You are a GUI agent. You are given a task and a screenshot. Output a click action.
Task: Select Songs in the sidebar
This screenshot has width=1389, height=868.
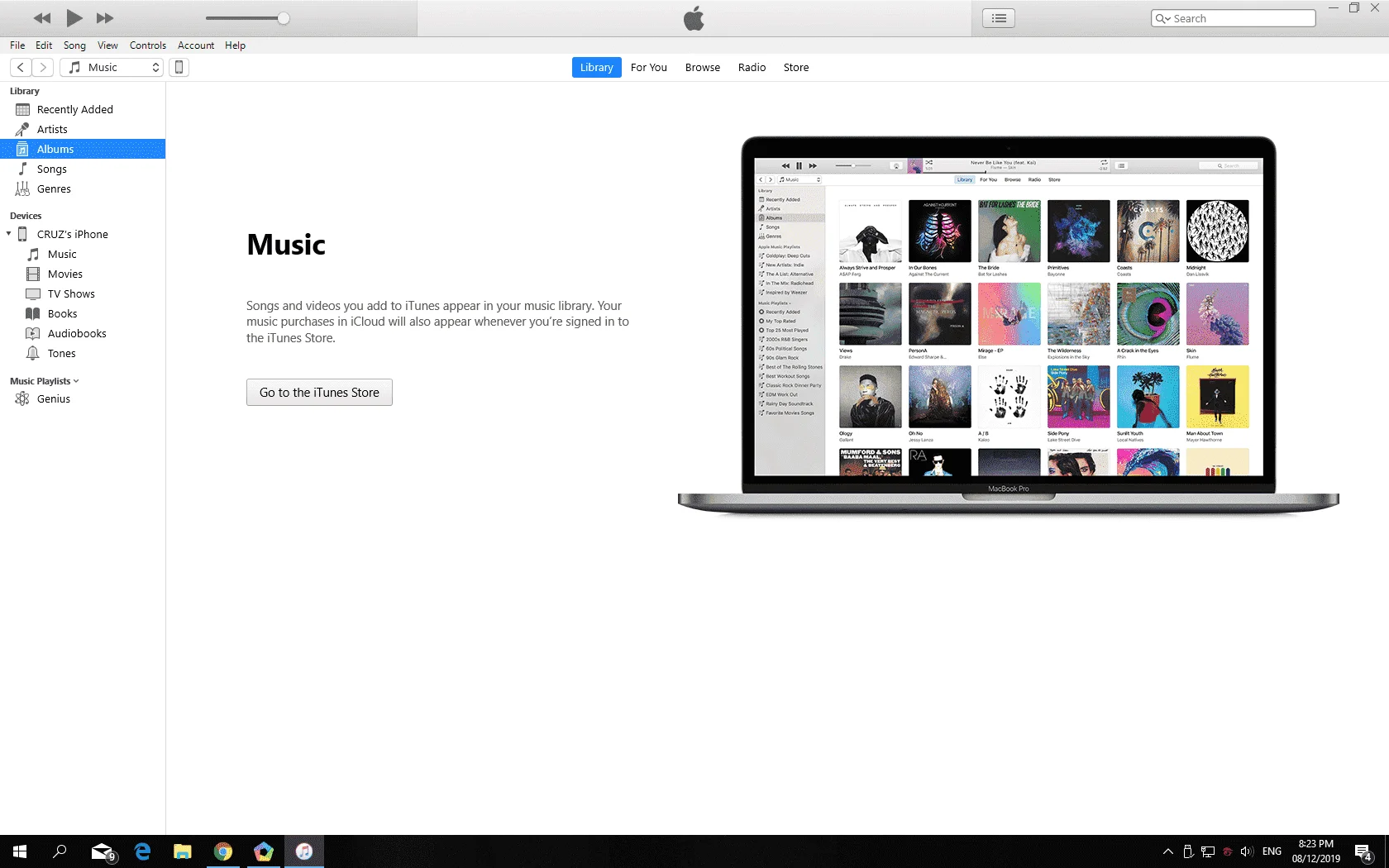click(83, 169)
